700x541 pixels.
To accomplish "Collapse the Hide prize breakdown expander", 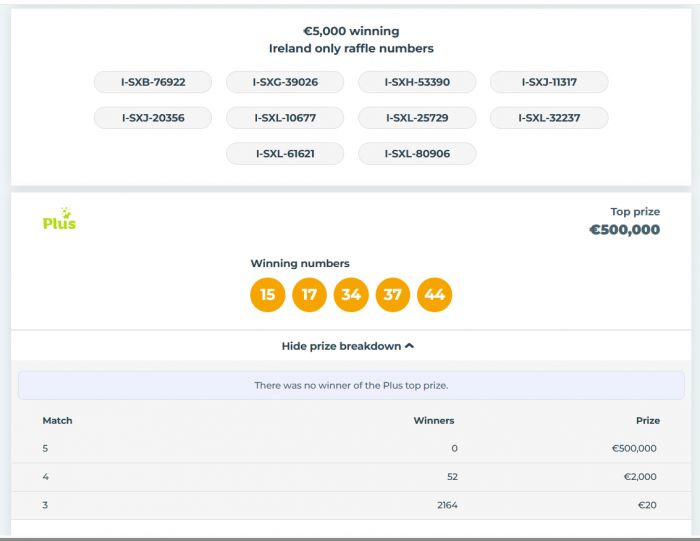I will 348,346.
